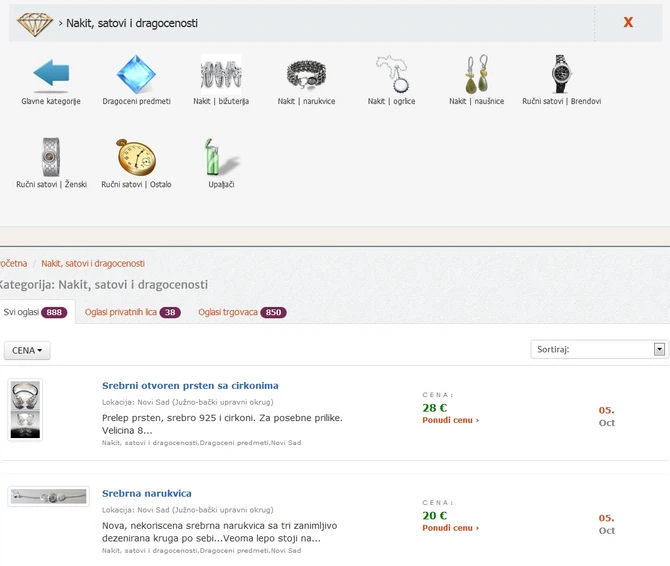Close the category panel with red X
670x566 pixels.
pyautogui.click(x=628, y=22)
